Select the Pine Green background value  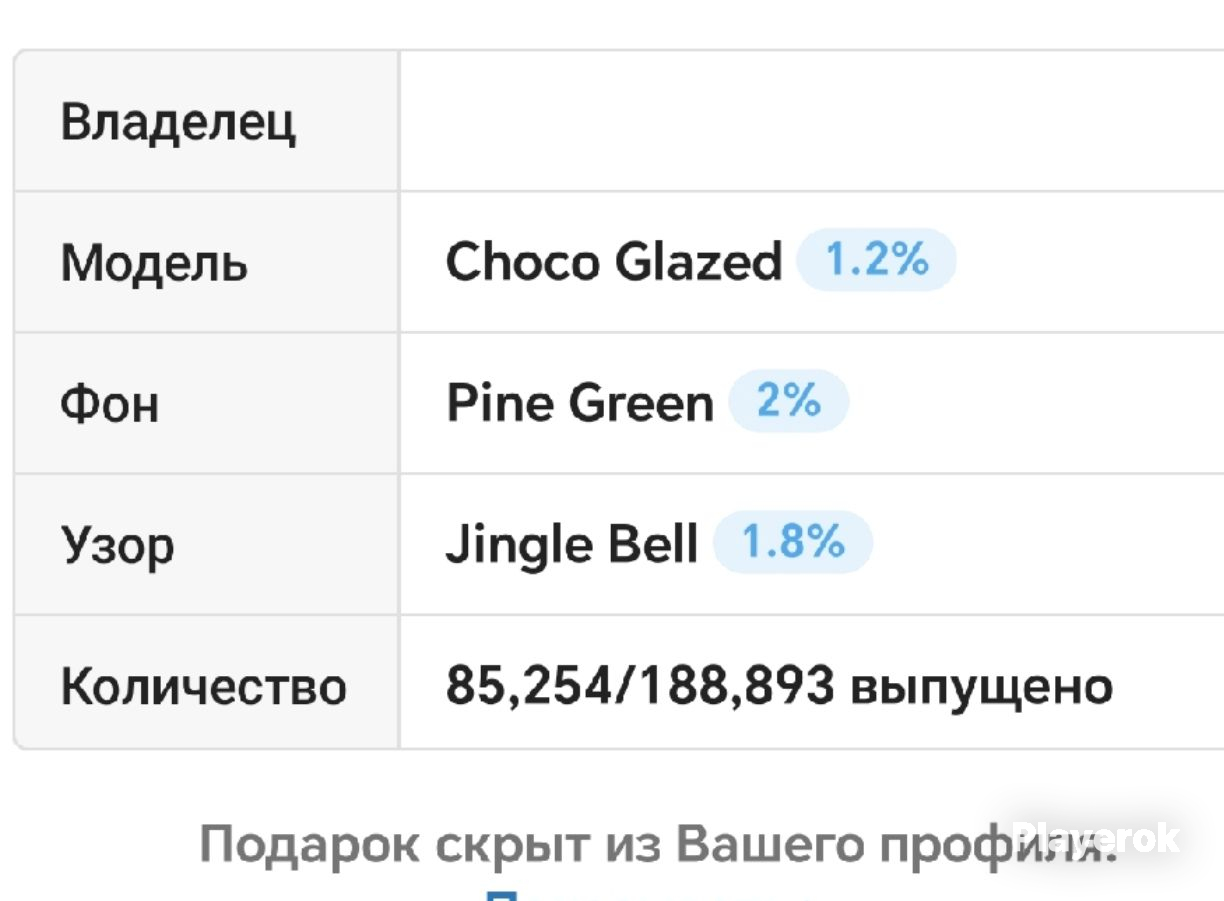(x=579, y=403)
